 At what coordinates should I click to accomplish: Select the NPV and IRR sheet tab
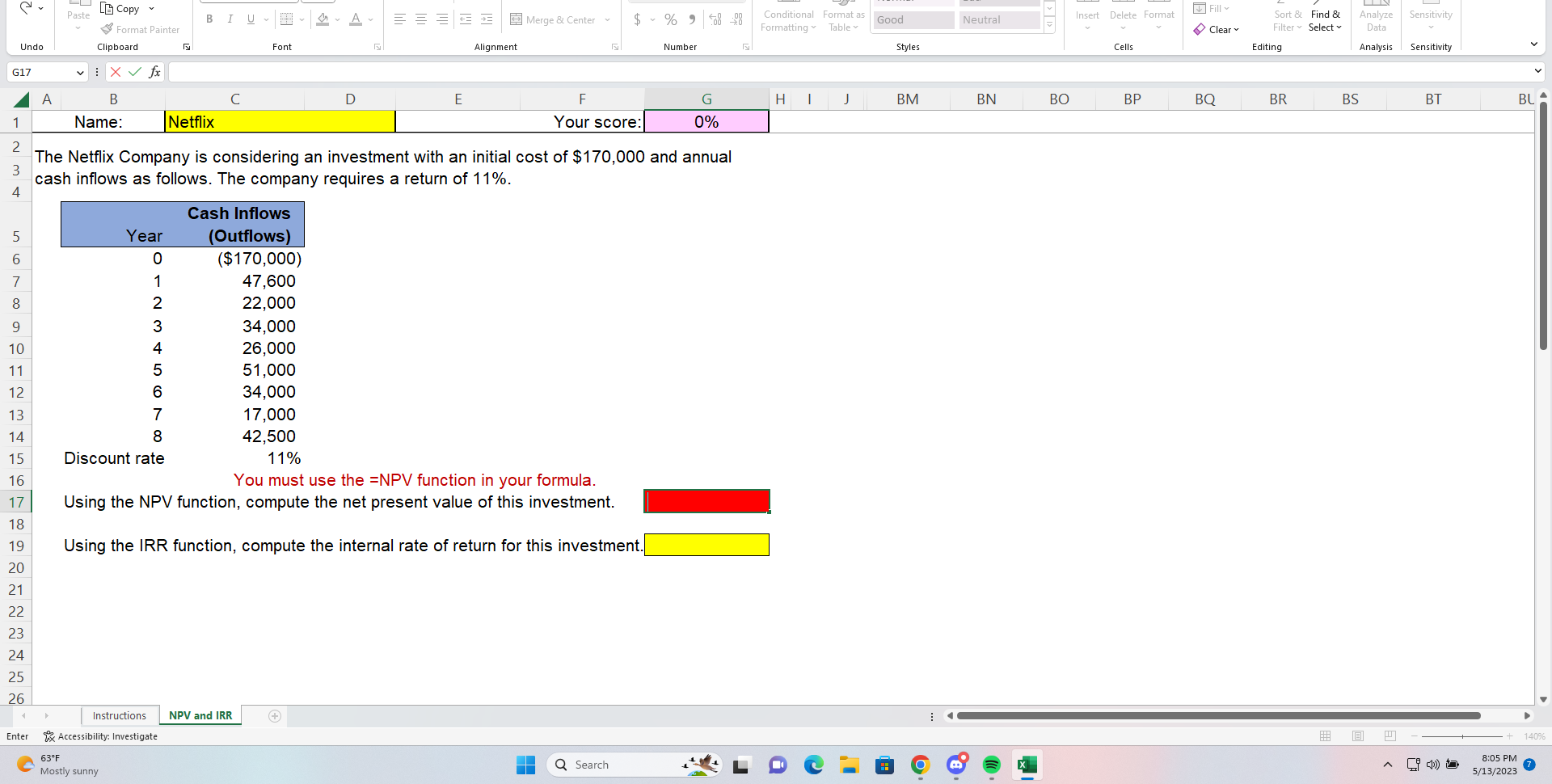(199, 715)
